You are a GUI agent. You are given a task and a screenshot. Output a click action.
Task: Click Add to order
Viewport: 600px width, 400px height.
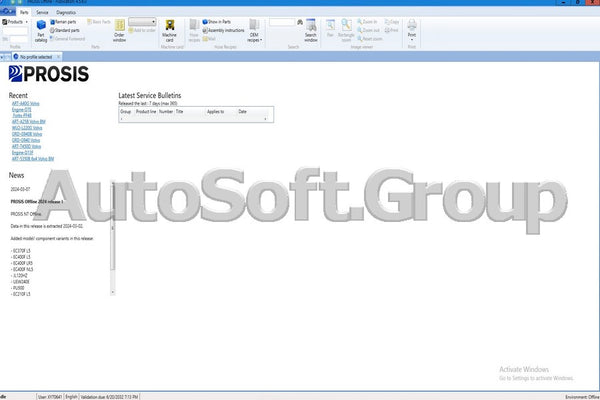142,30
